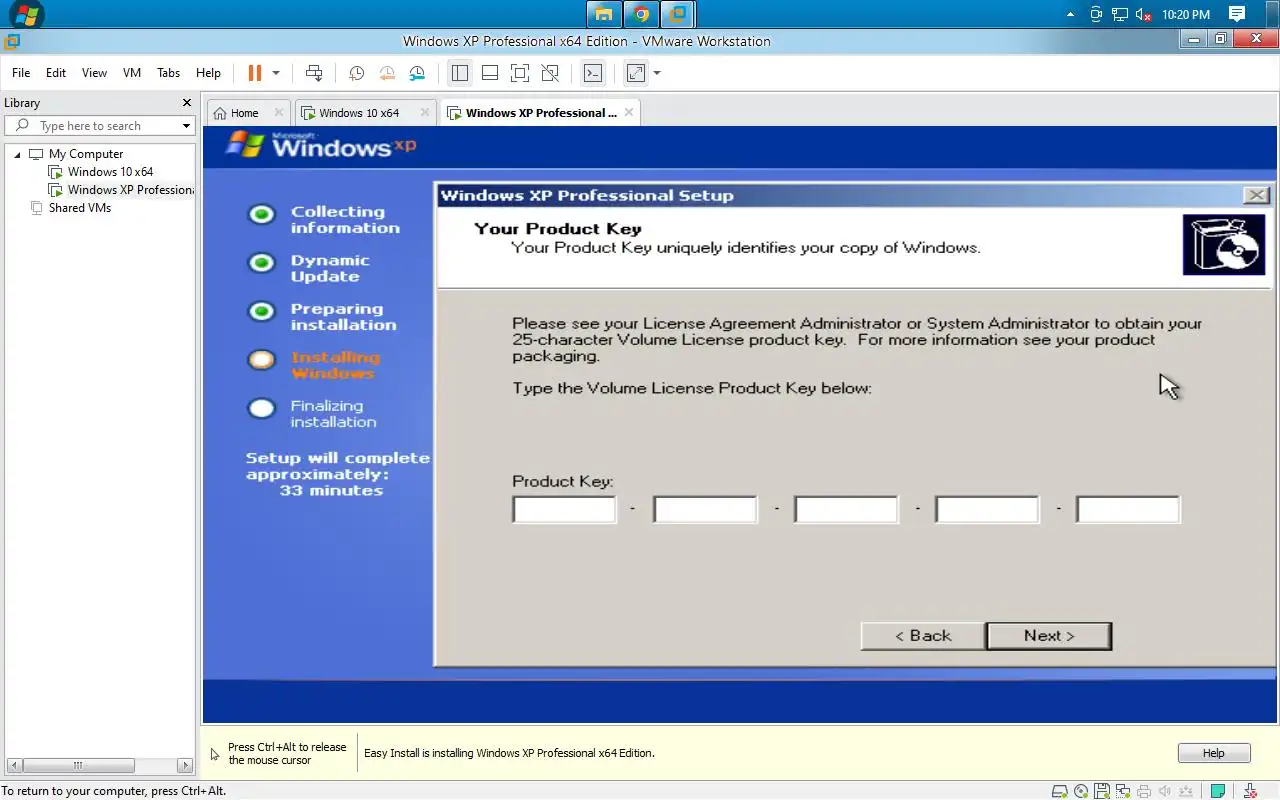
Task: Click the input grab indicator status icon
Action: (1250, 791)
